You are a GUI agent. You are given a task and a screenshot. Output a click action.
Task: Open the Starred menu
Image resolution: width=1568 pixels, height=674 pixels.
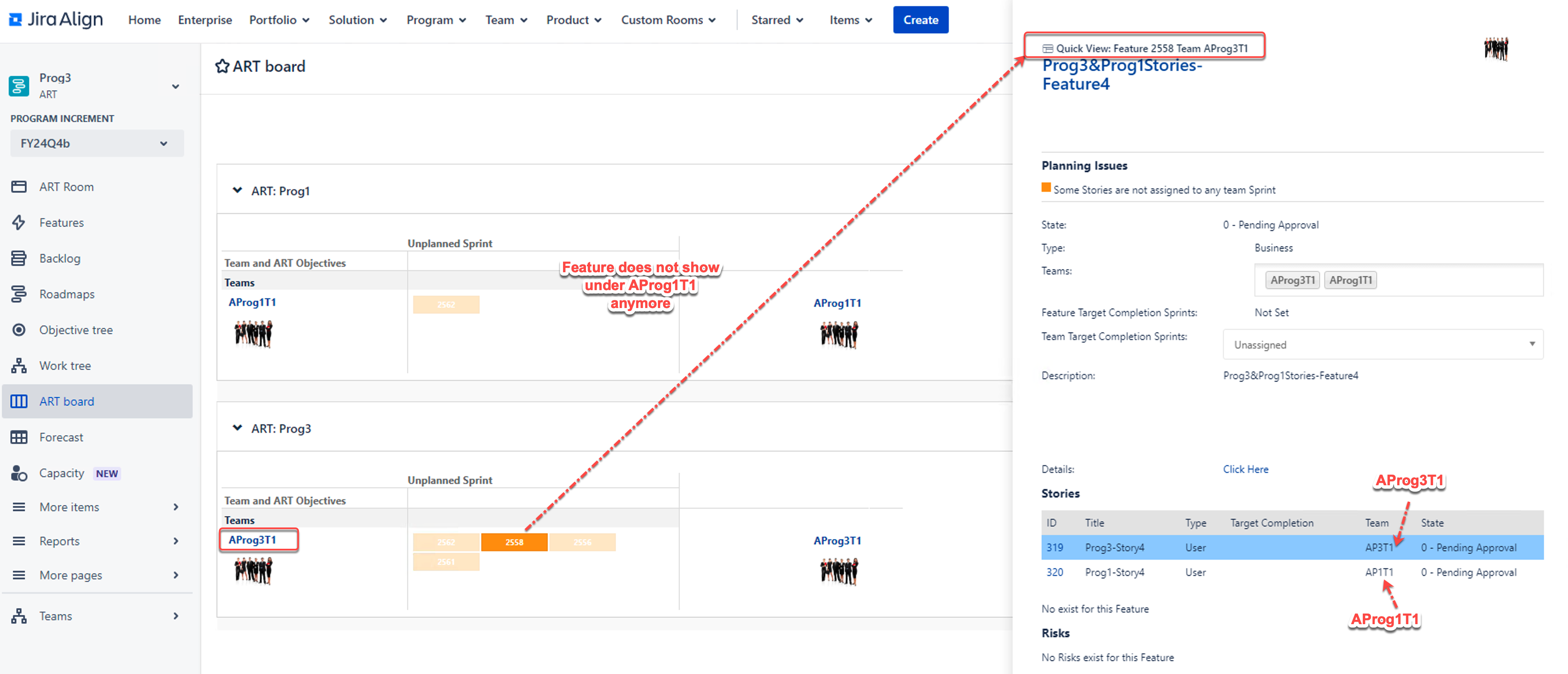777,20
